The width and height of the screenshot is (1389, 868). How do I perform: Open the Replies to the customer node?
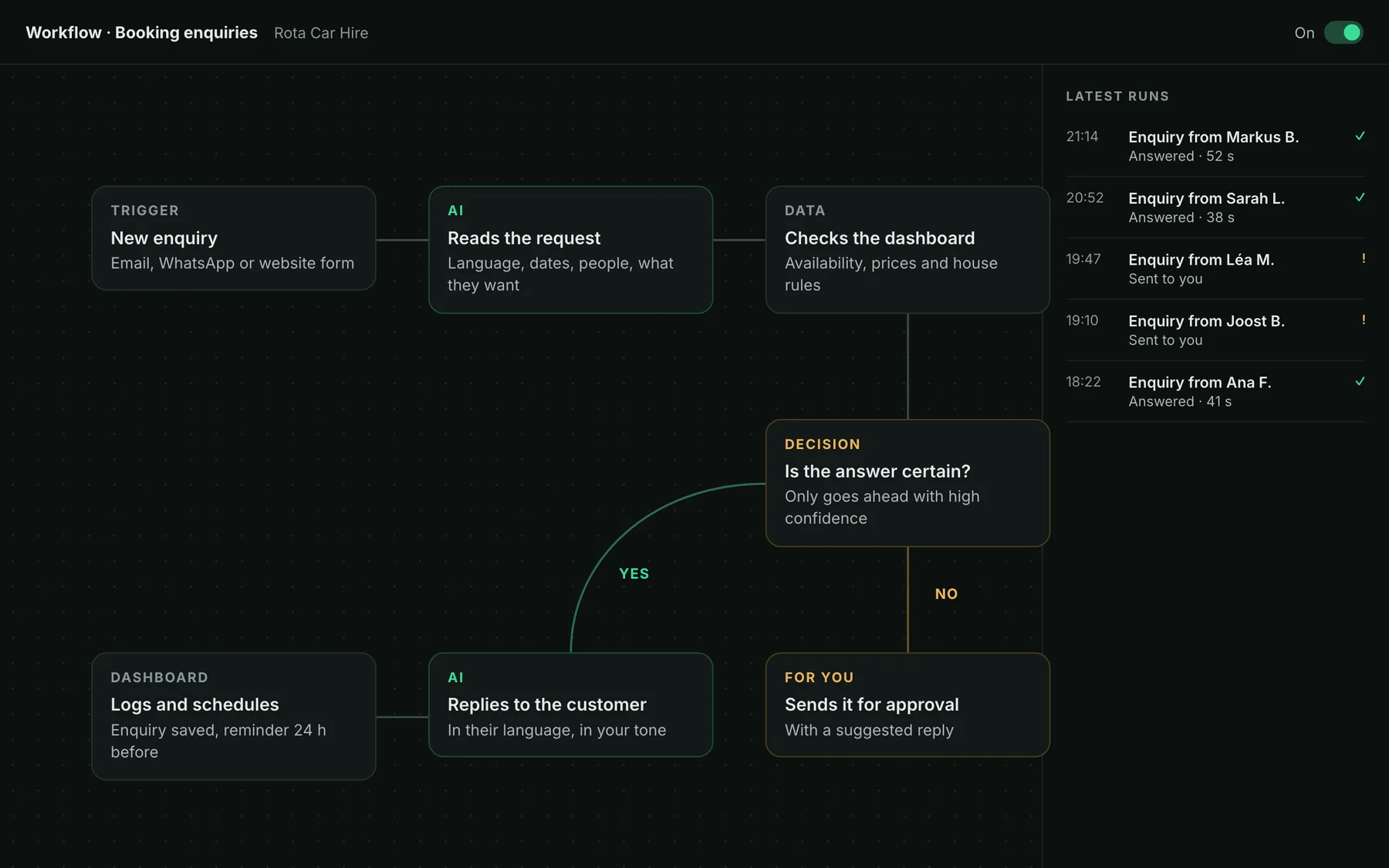571,704
